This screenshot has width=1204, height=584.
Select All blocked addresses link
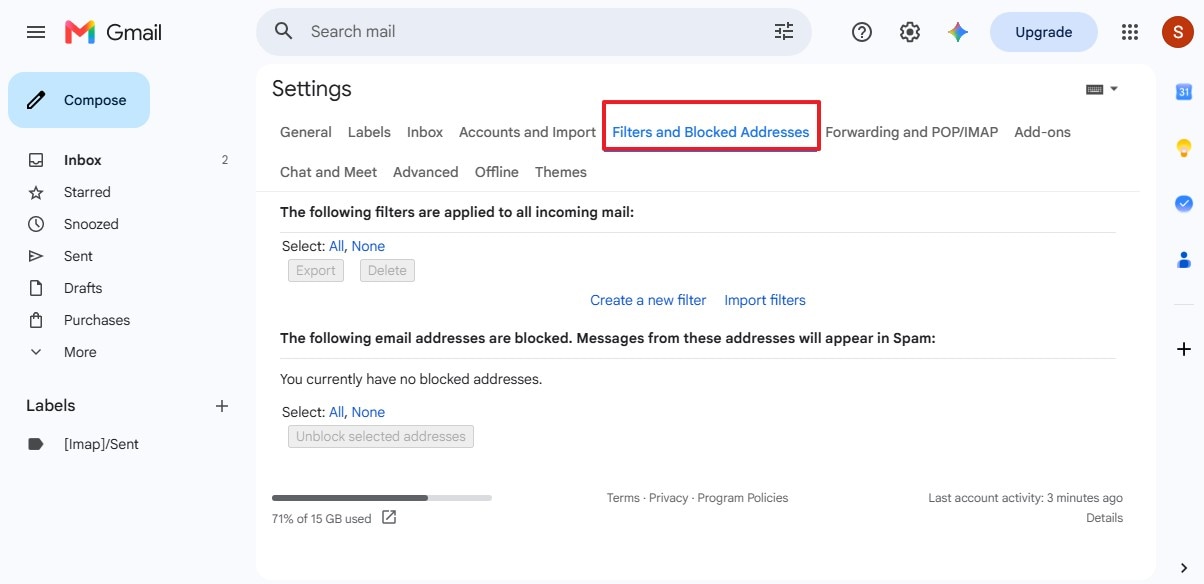coord(336,412)
